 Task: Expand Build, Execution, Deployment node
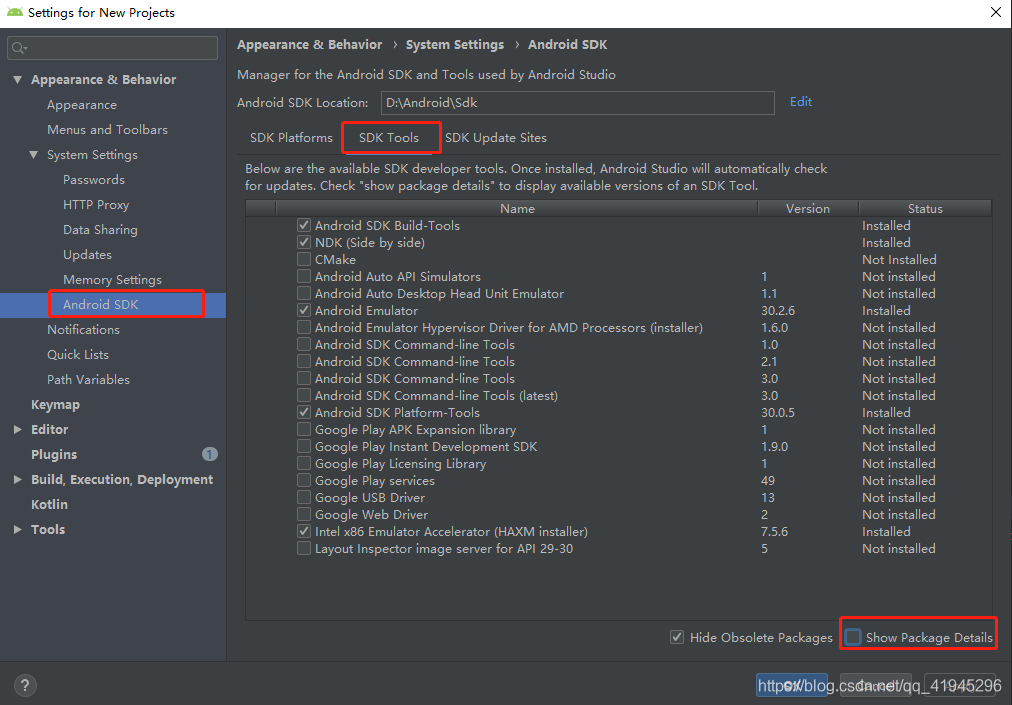tap(17, 479)
